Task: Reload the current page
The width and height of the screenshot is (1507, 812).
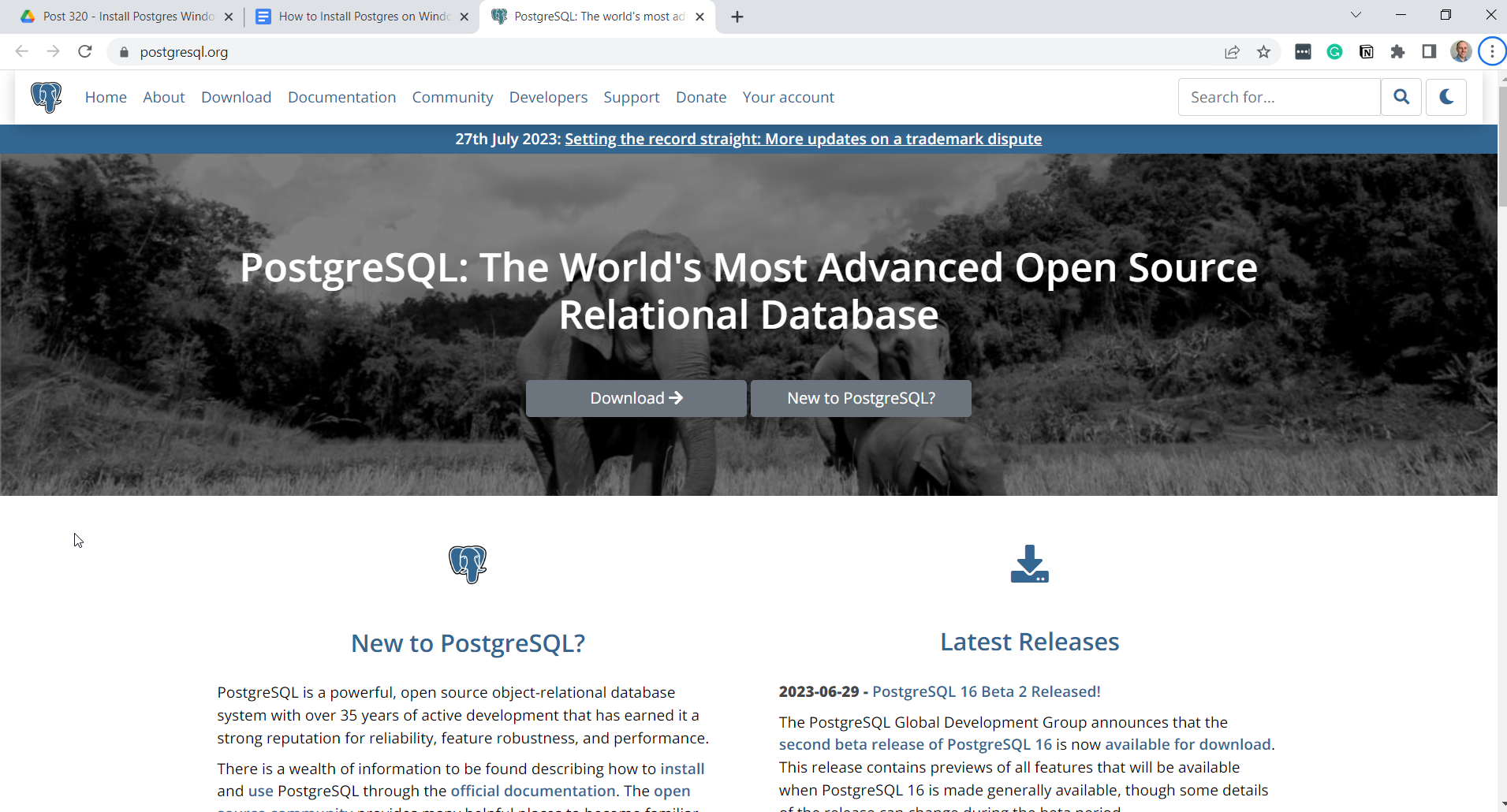Action: tap(85, 52)
